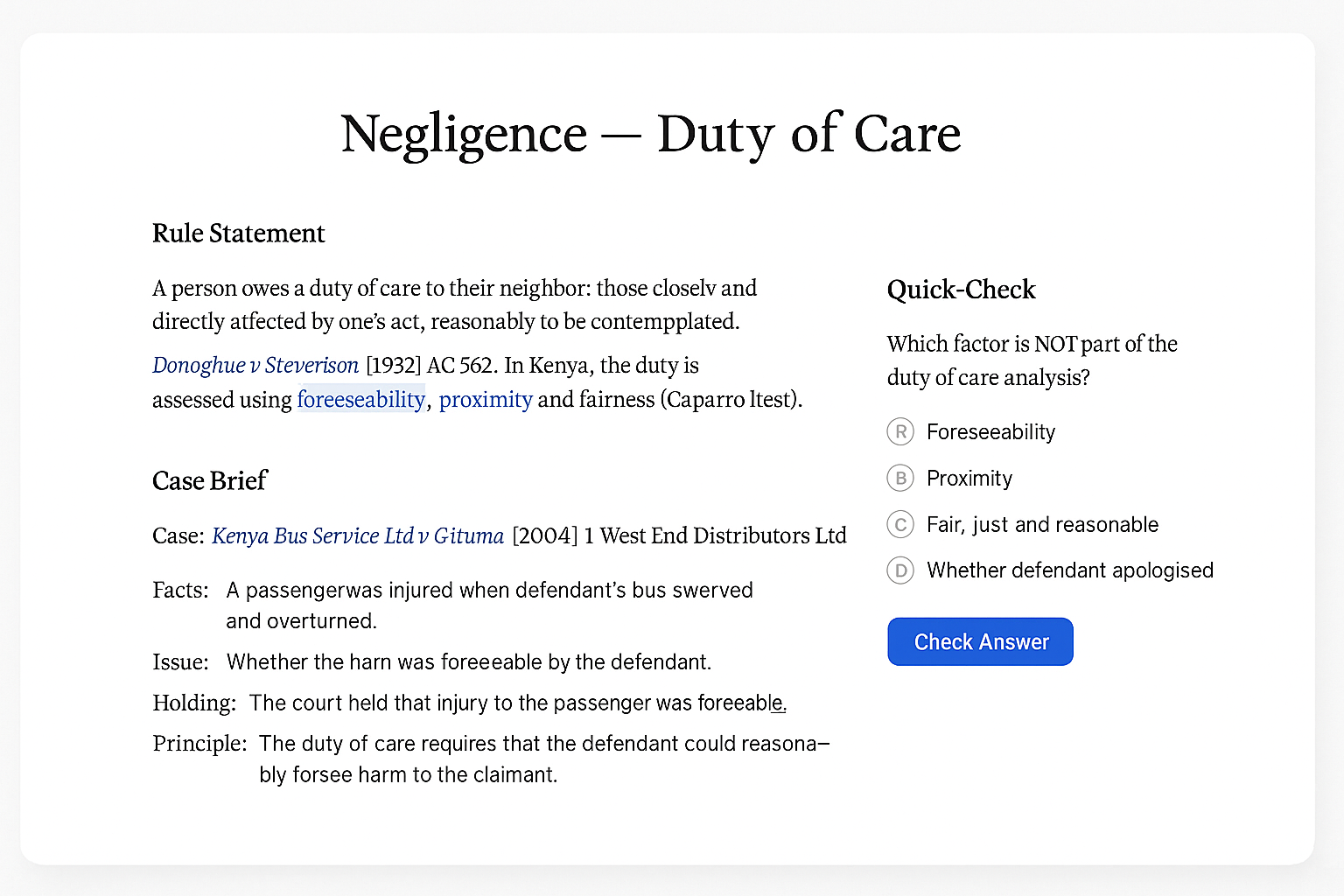
Task: Click the Check Answer button
Action: click(x=980, y=641)
